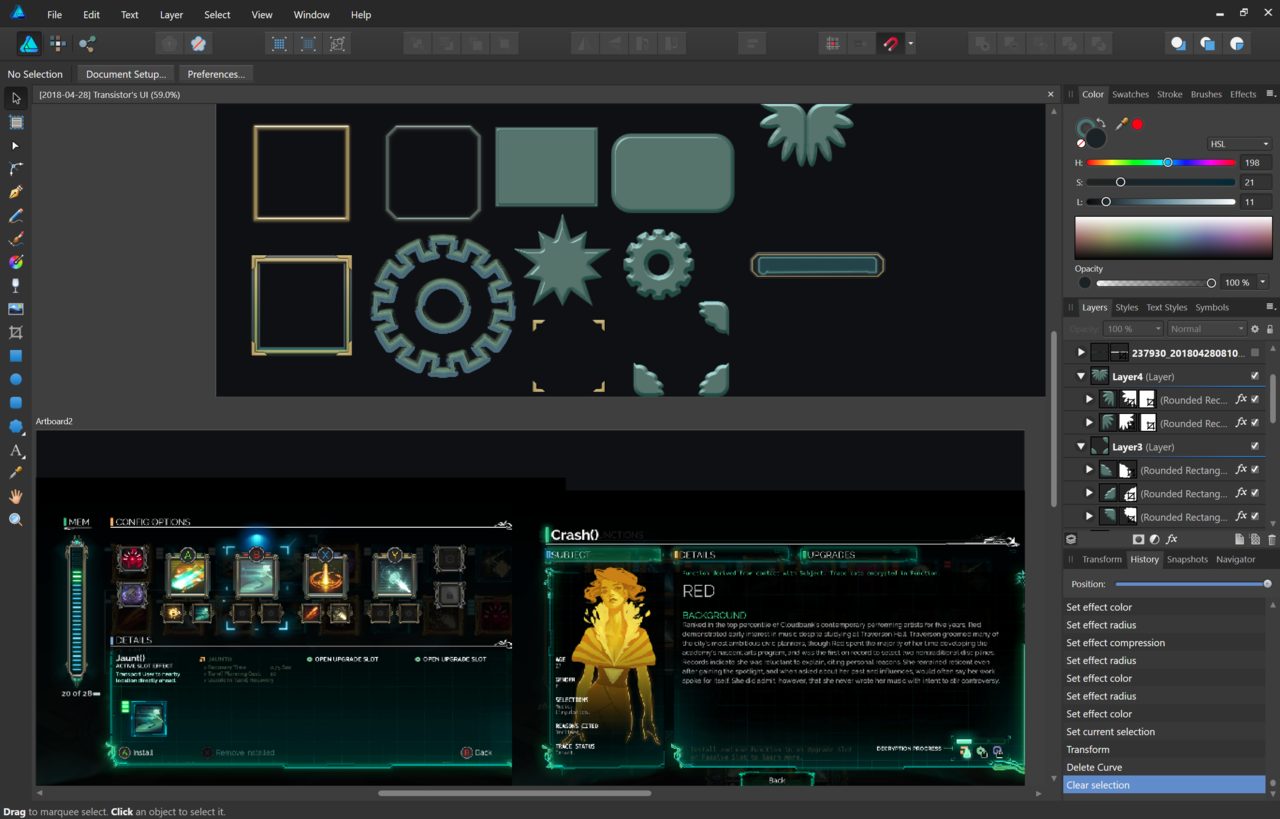
Task: Click the H value field showing 198
Action: tap(1255, 162)
